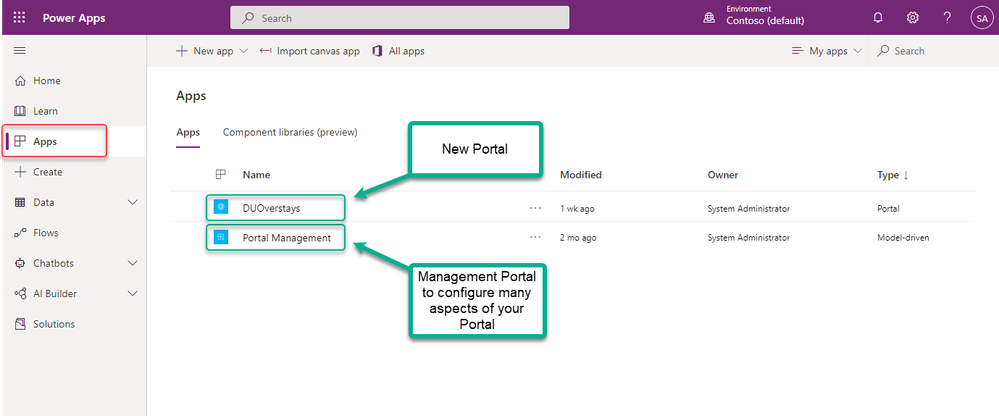999x416 pixels.
Task: Click Import canvas app
Action: click(x=310, y=51)
